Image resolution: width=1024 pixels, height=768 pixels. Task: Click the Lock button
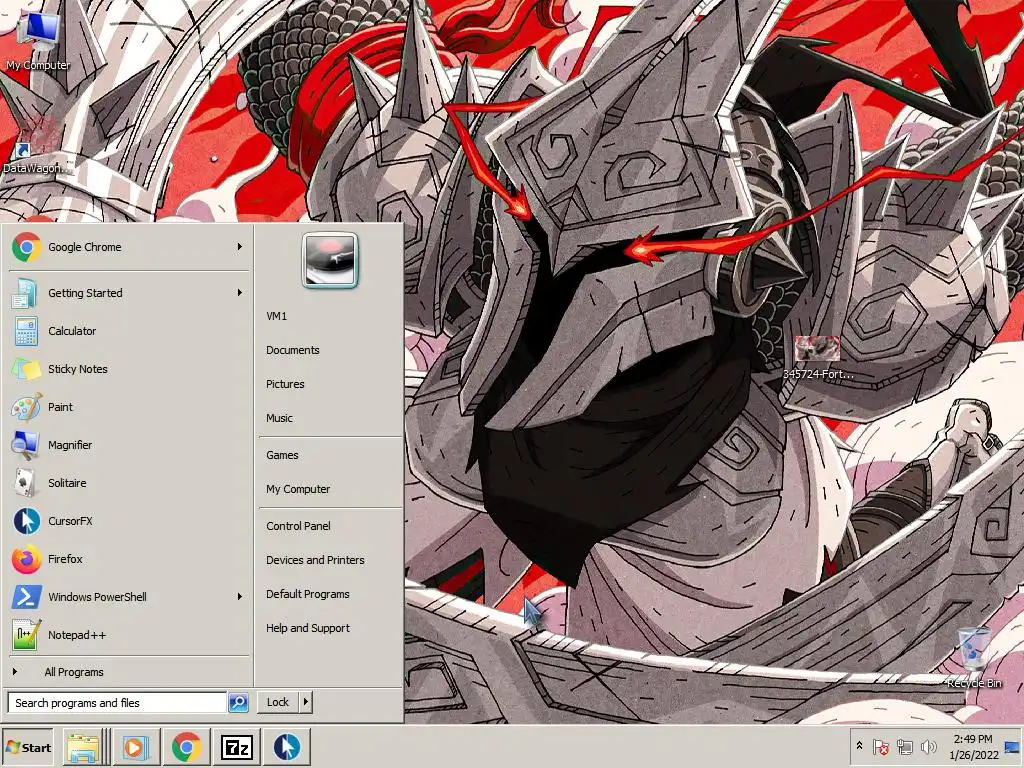(x=278, y=702)
